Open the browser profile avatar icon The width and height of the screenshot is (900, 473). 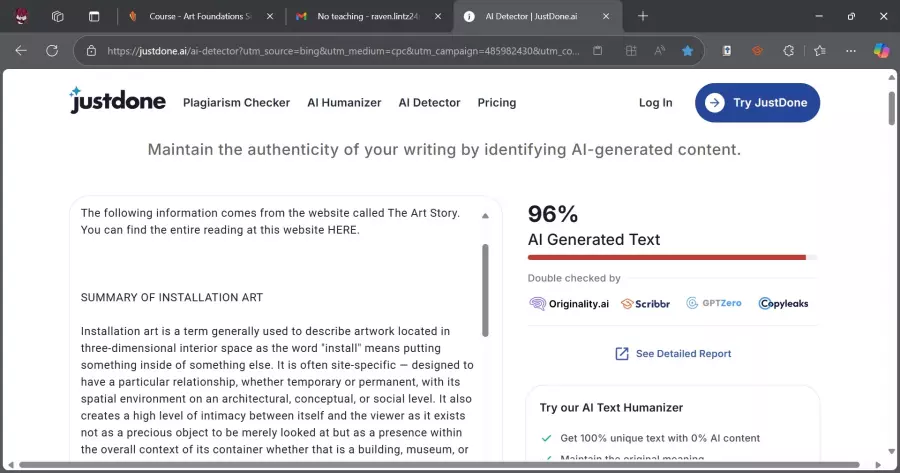pyautogui.click(x=21, y=16)
